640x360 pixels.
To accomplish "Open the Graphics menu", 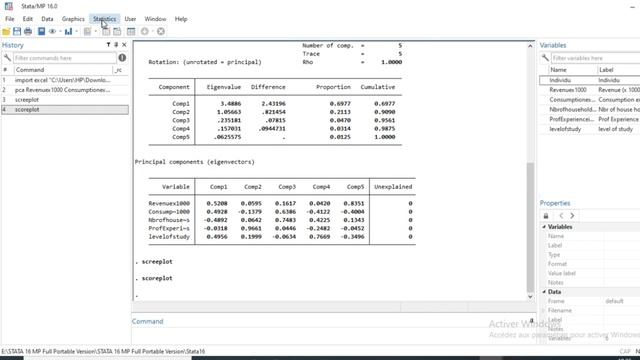I will coord(73,19).
